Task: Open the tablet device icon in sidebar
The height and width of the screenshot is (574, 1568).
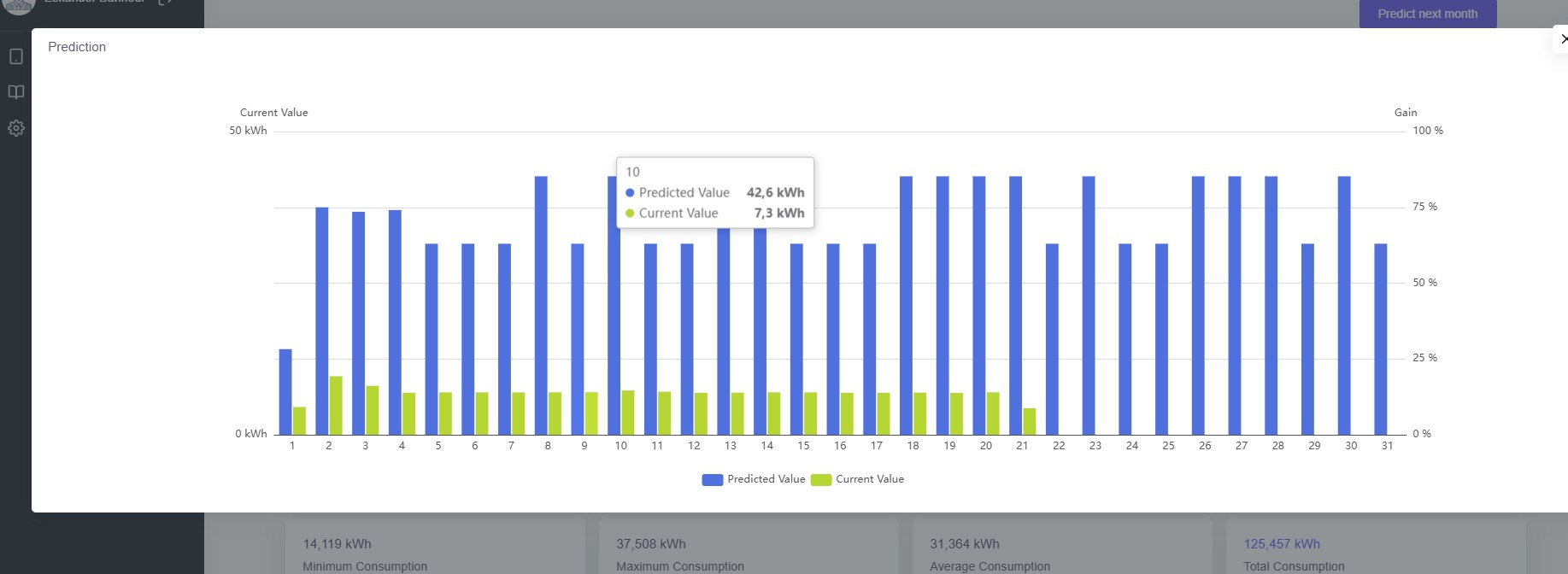Action: tap(15, 56)
